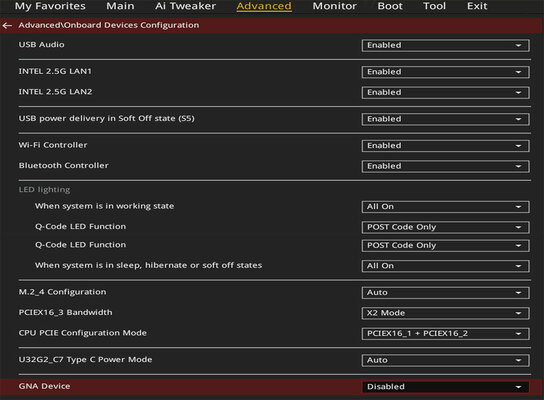Viewport: 544px width, 400px height.
Task: Click the back arrow beside Advanced\Onboard Devices Configuration
Action: click(x=7, y=25)
